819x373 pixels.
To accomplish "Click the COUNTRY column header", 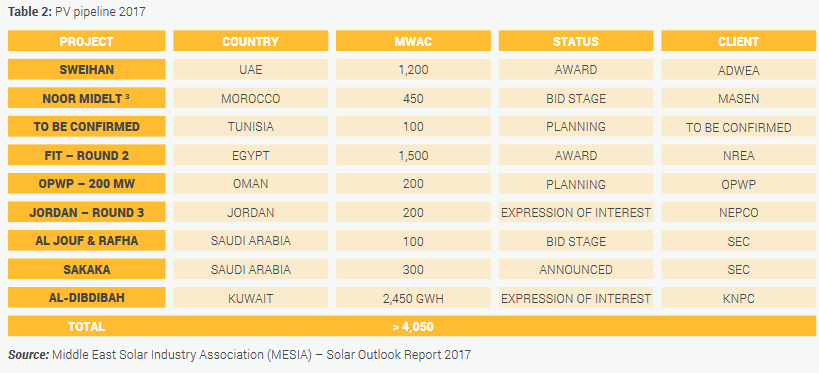I will click(251, 41).
